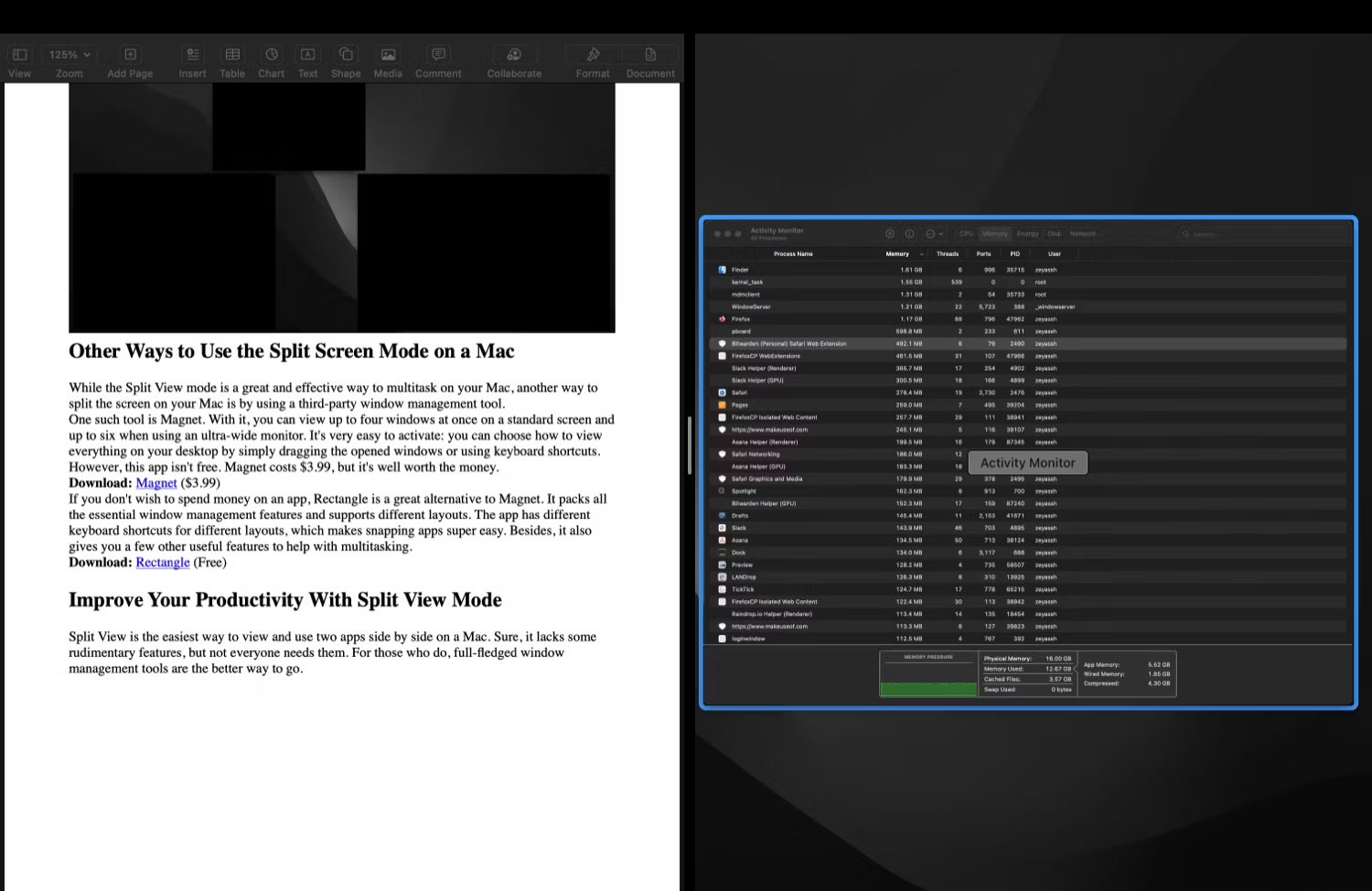
Task: Toggle the Memory column sort order
Action: click(897, 253)
